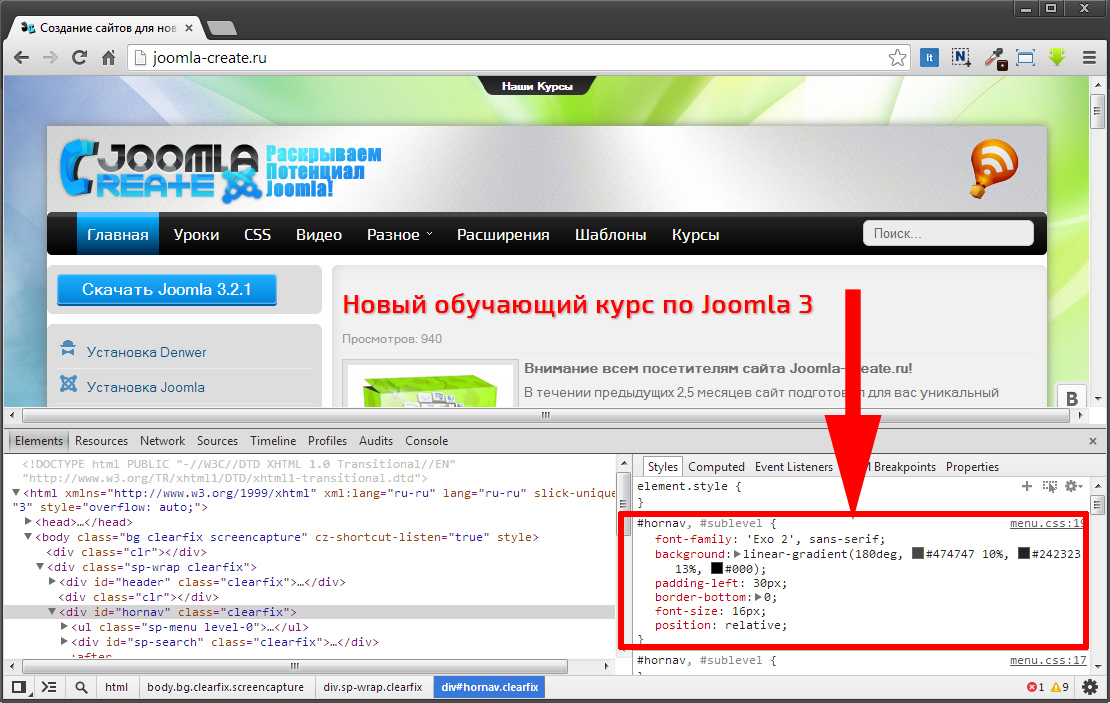This screenshot has height=703, width=1110.
Task: Expand the background property value triangle
Action: tap(738, 554)
